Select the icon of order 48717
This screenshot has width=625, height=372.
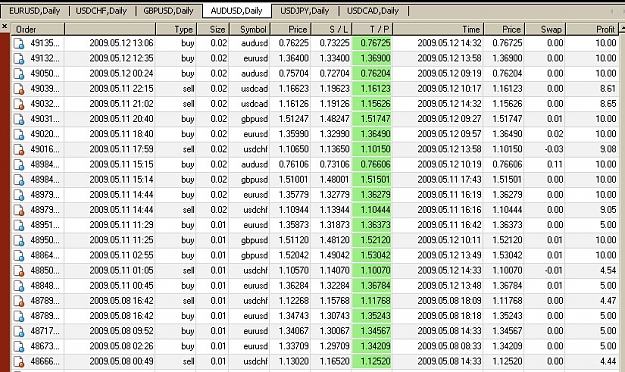[19, 331]
